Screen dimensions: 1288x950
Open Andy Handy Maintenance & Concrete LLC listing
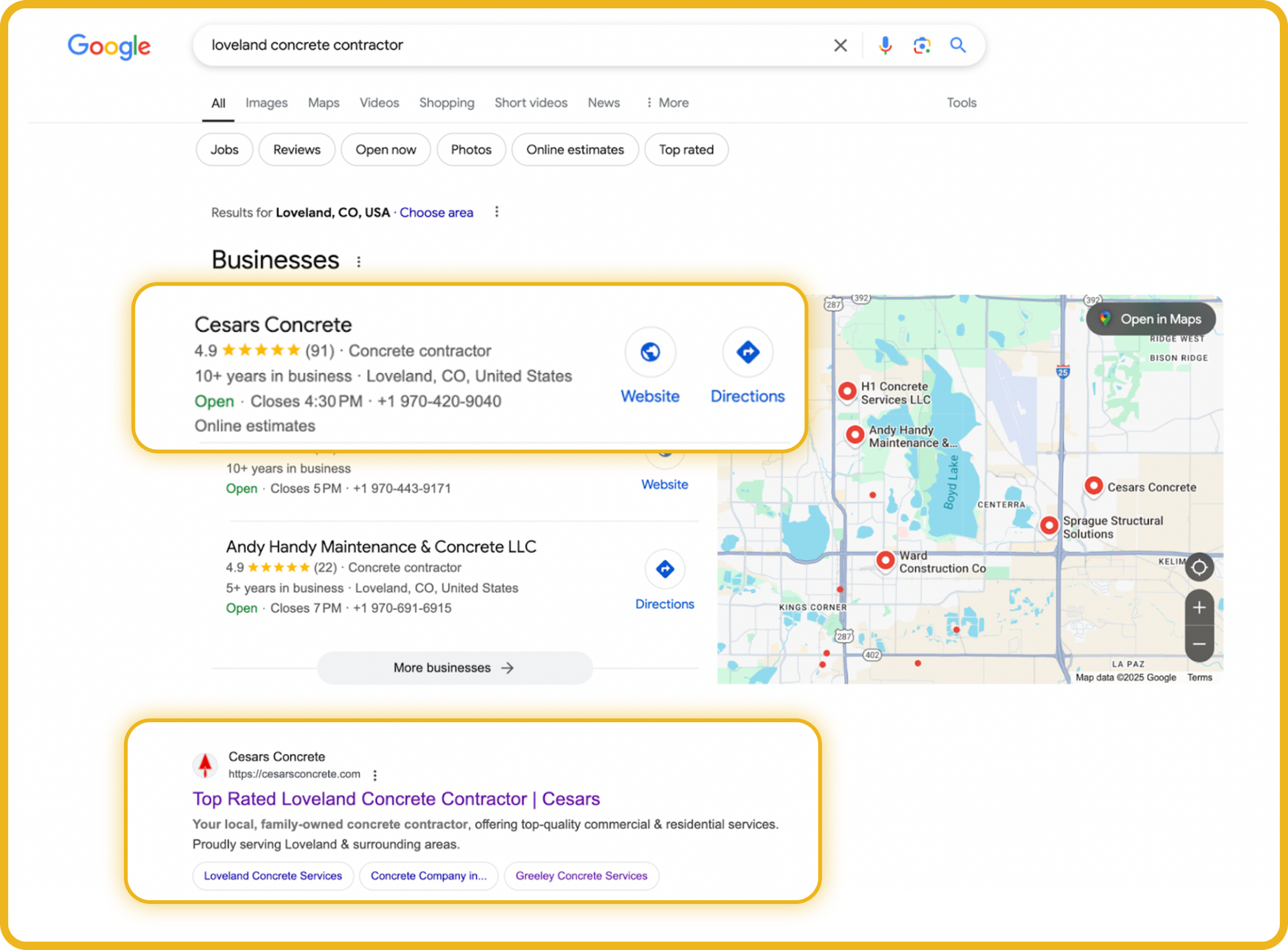click(381, 547)
